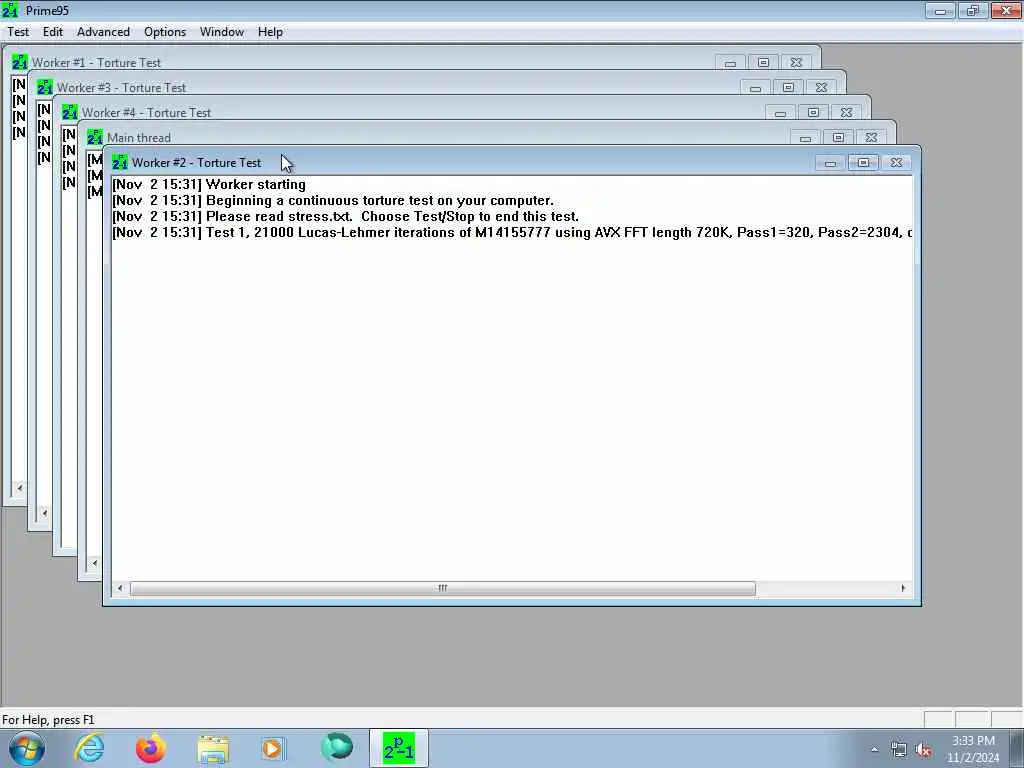1024x768 pixels.
Task: Minimize the Main thread window
Action: (805, 138)
